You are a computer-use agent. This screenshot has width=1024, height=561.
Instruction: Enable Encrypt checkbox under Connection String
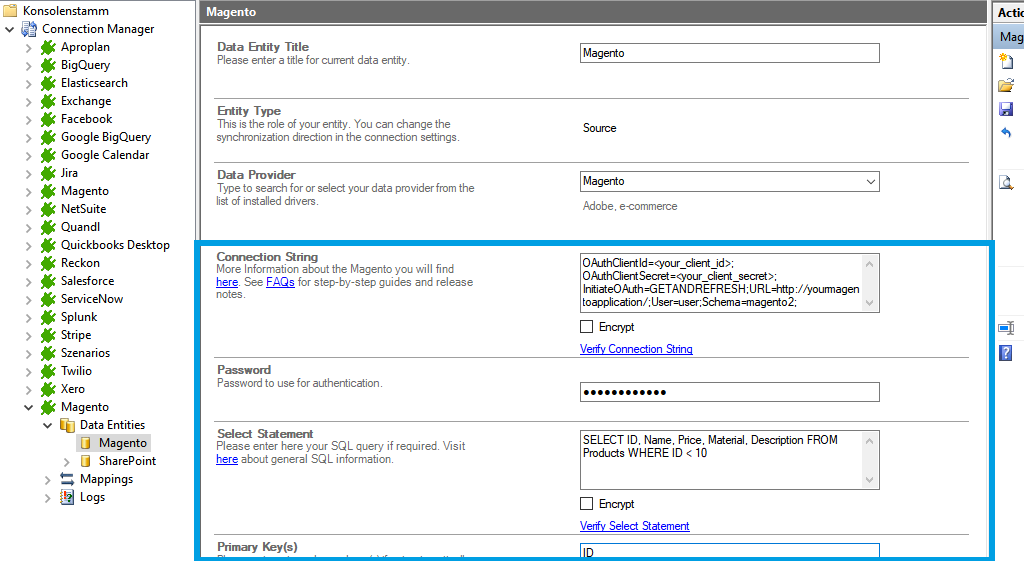pyautogui.click(x=587, y=327)
